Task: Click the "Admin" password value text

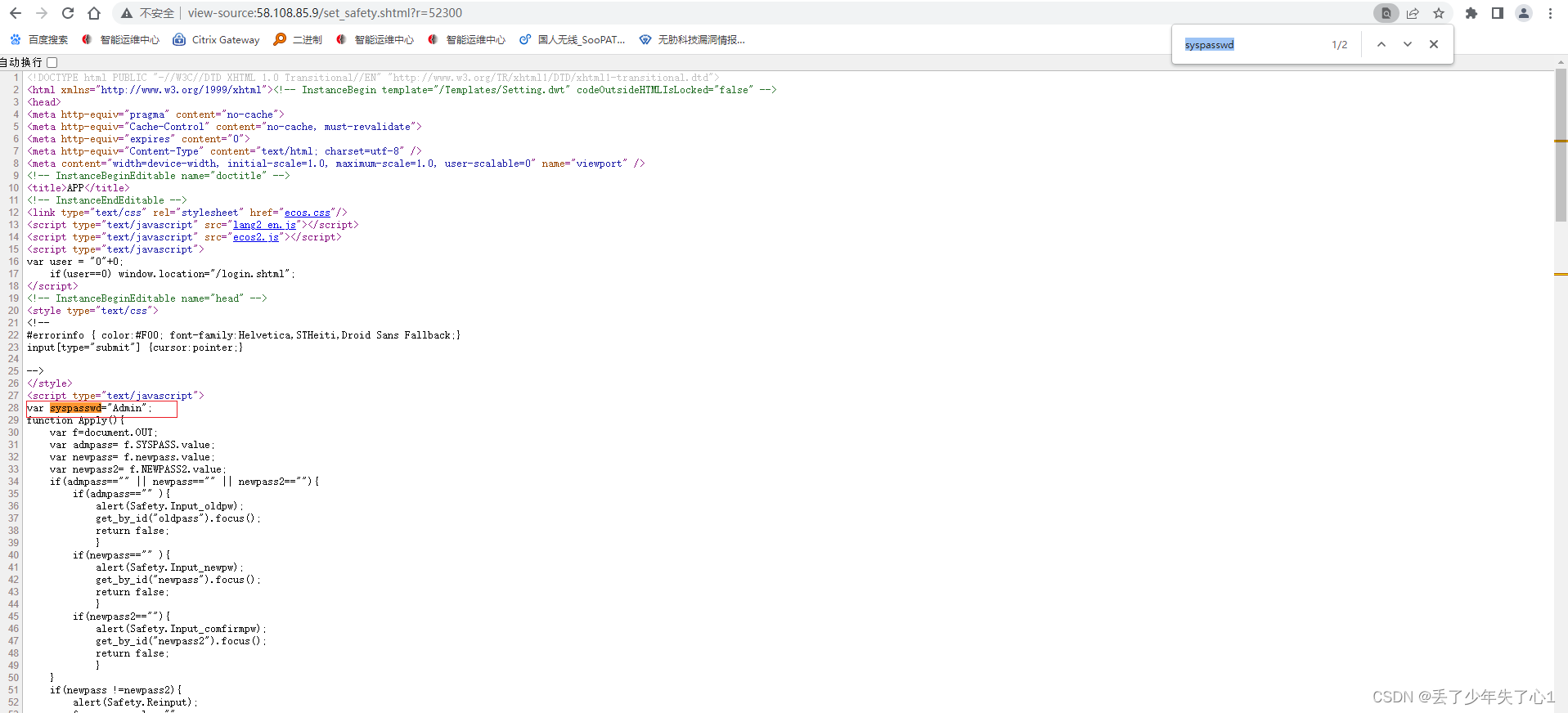Action: 127,408
